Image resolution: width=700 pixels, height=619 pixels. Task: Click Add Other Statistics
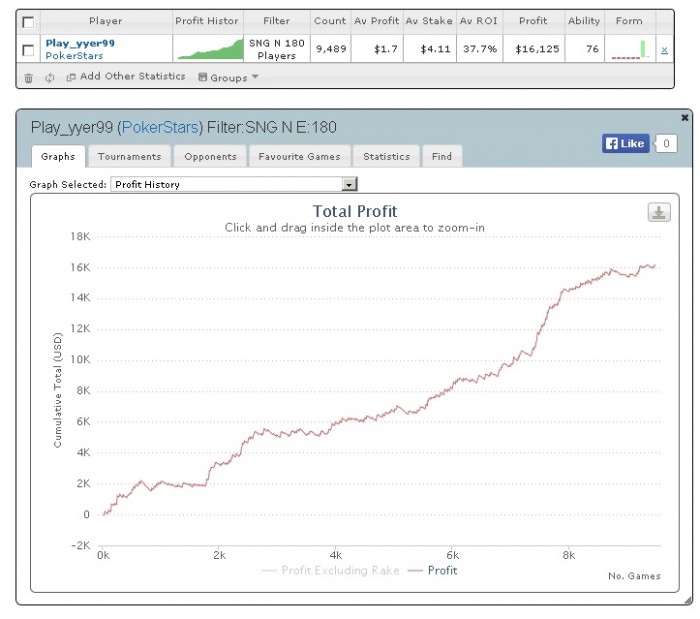pyautogui.click(x=133, y=76)
